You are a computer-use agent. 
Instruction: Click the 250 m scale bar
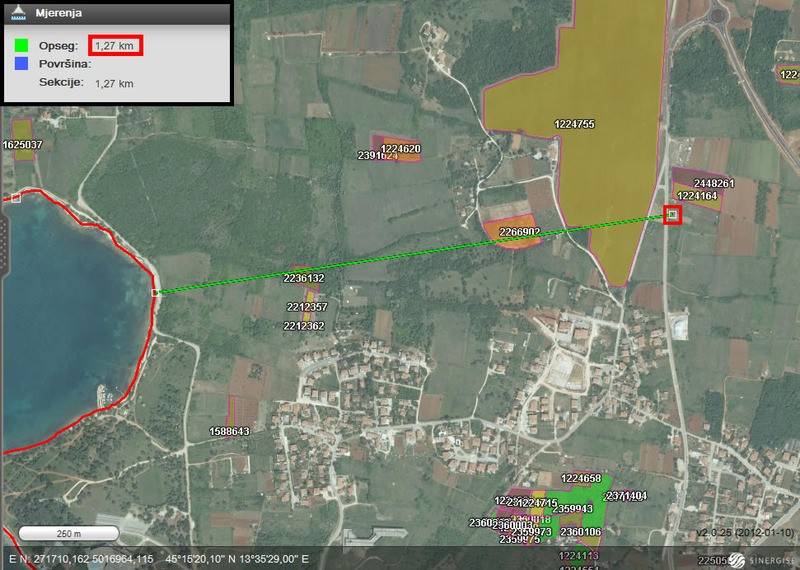(x=69, y=532)
